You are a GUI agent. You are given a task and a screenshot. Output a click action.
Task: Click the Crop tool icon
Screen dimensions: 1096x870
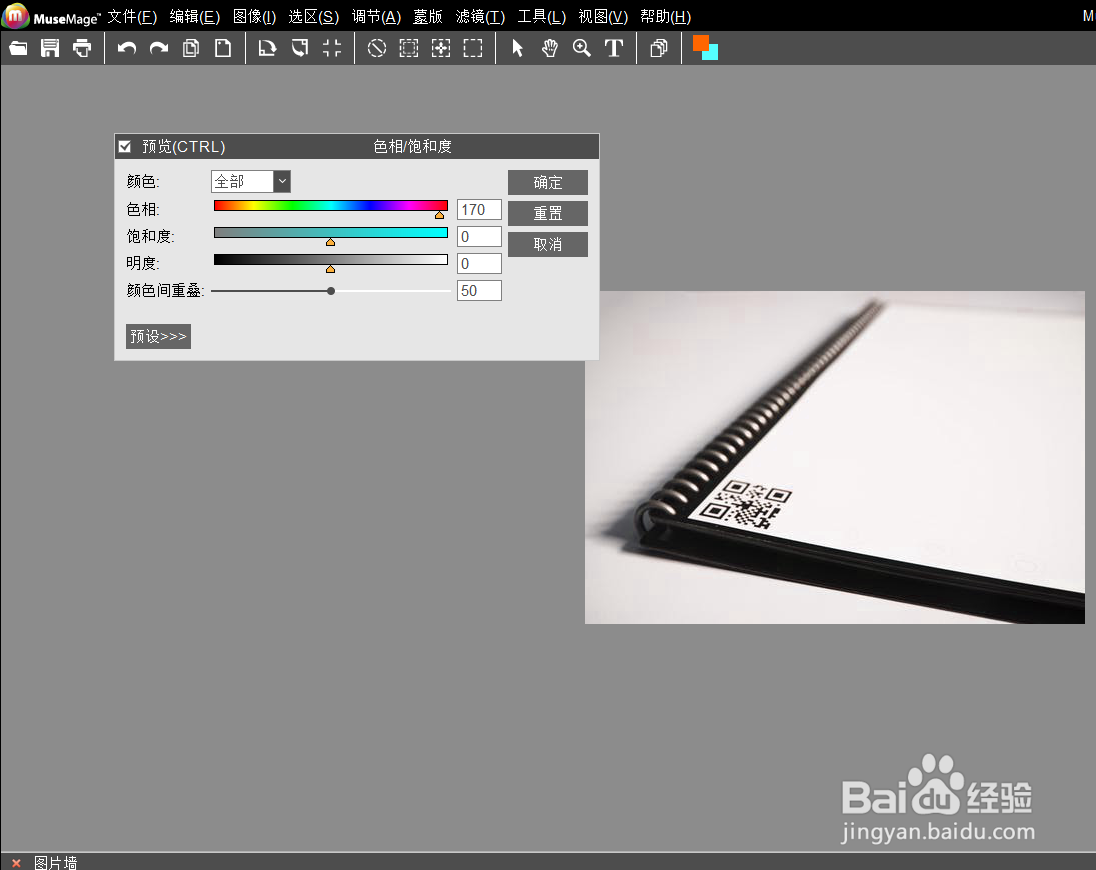point(300,48)
